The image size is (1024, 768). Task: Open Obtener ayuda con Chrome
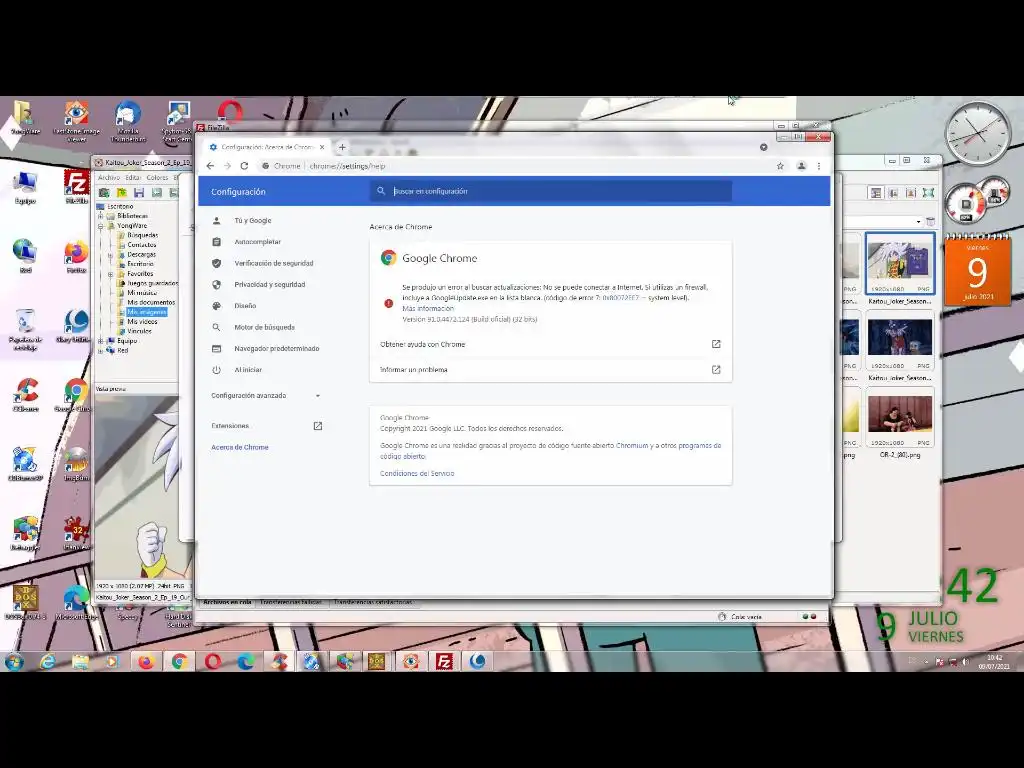pyautogui.click(x=551, y=344)
